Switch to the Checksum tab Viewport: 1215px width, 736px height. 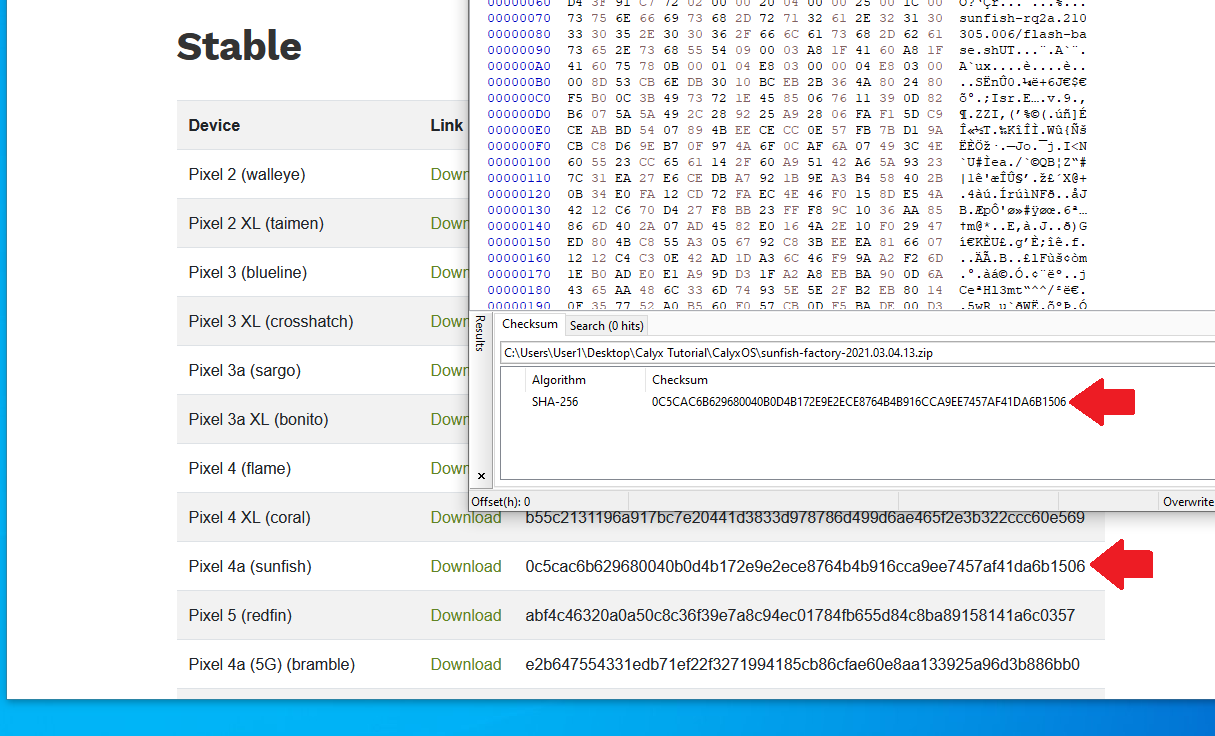pos(530,325)
